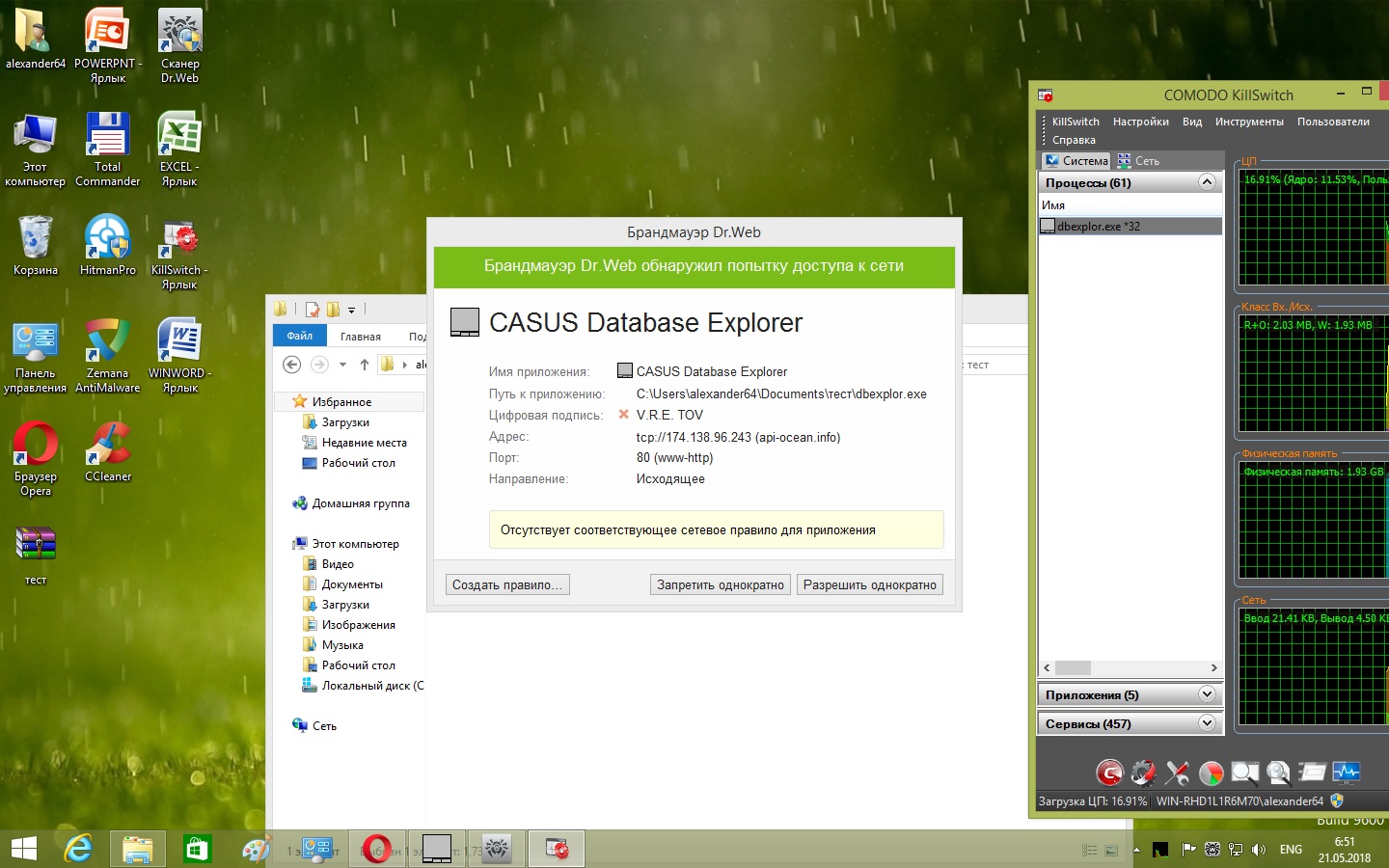Open the Quick Access Toolbar dropdown in Explorer

point(351,310)
